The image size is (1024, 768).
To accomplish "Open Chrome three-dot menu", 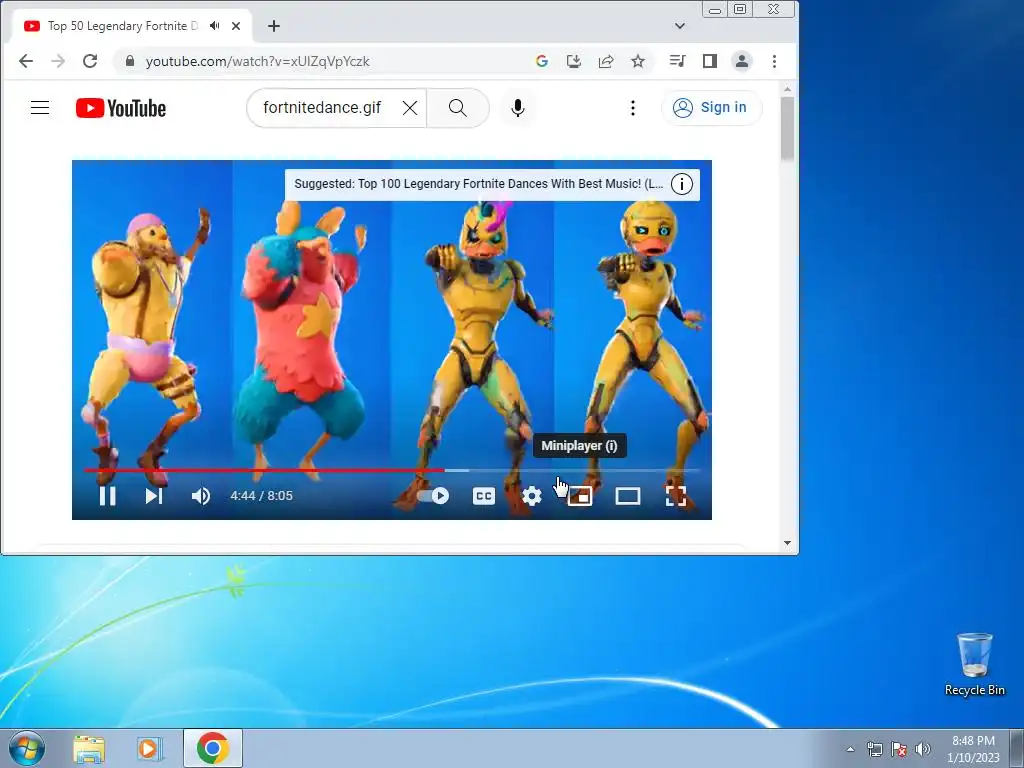I will click(775, 61).
